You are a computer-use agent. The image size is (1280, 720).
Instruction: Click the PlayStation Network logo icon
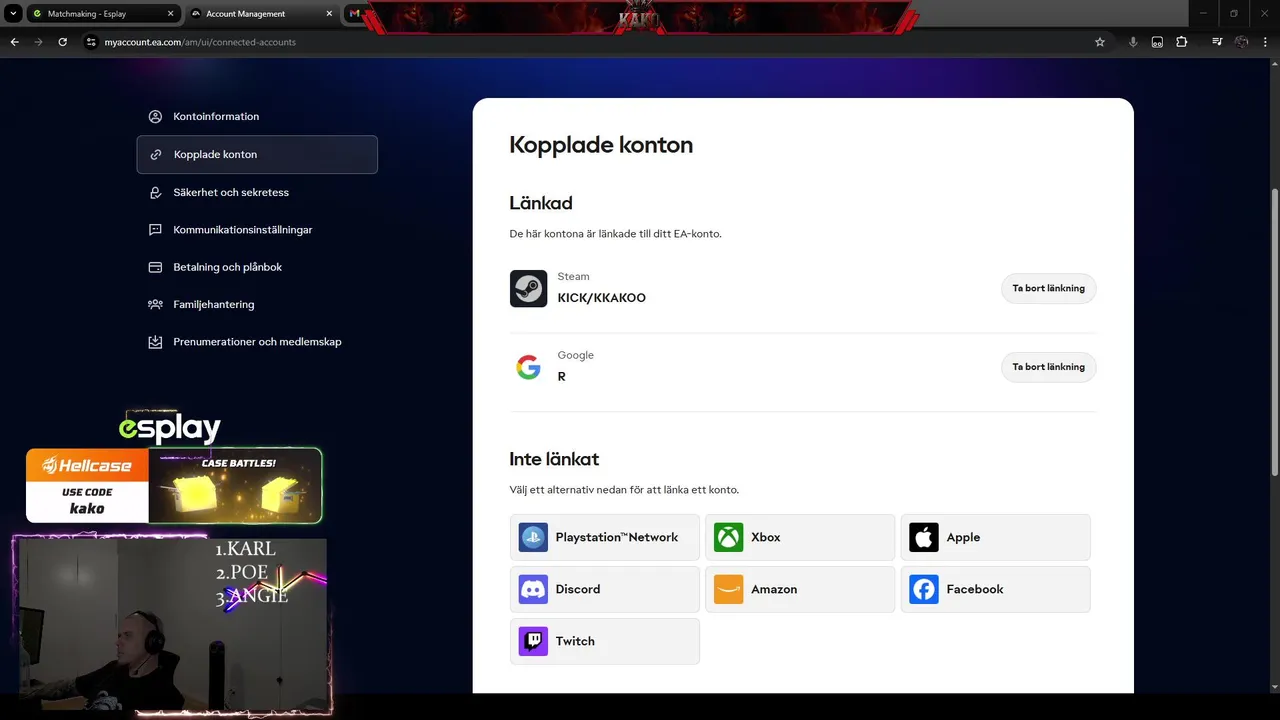click(x=533, y=537)
